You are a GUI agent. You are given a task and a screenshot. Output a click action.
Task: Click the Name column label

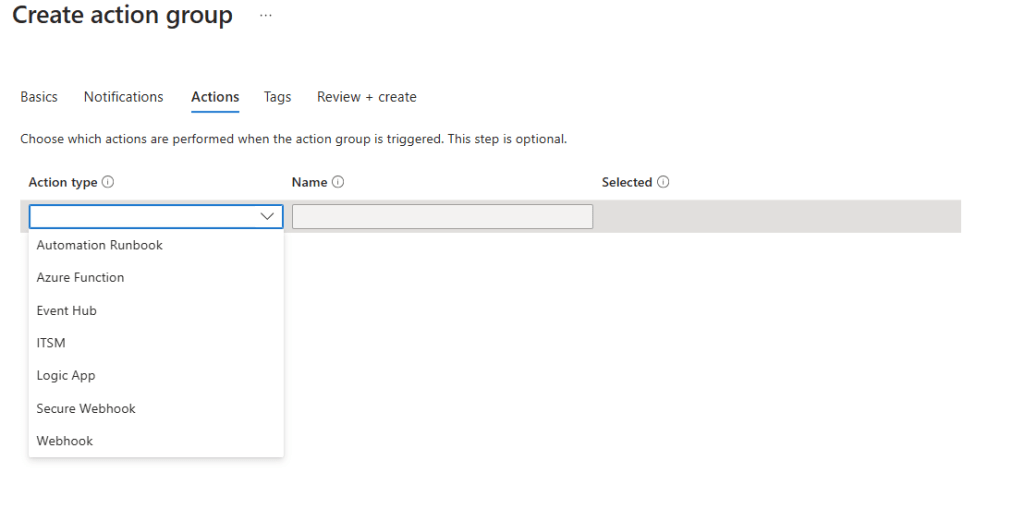(x=310, y=182)
